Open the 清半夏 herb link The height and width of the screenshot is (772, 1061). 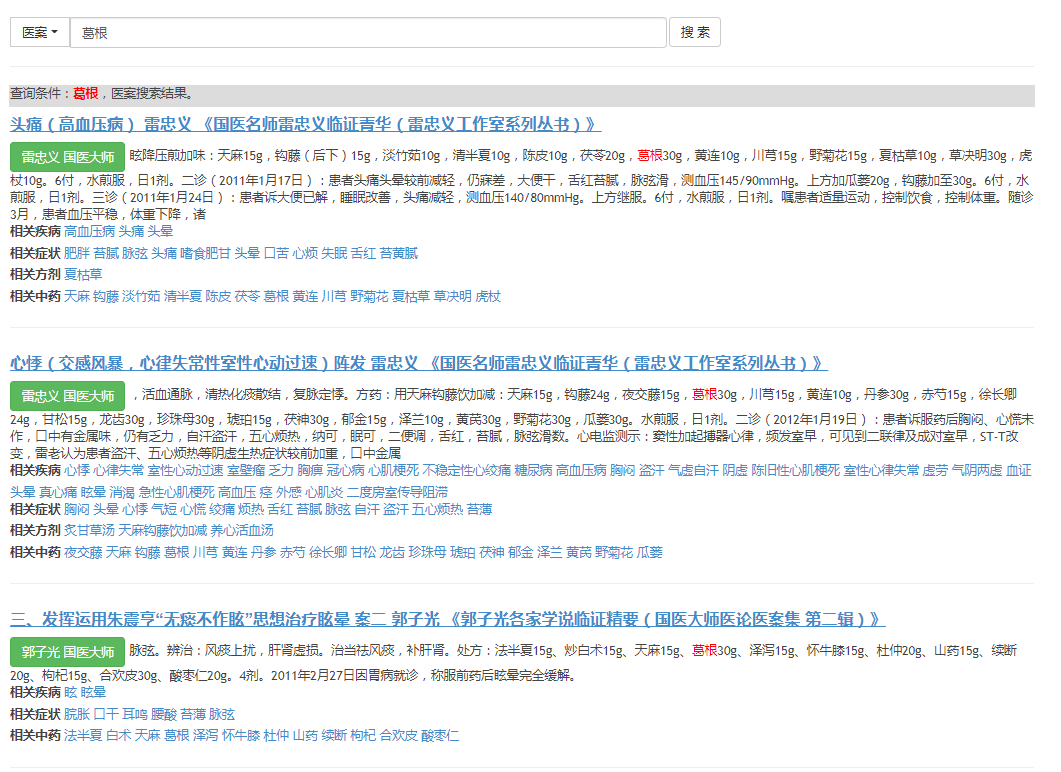click(183, 296)
